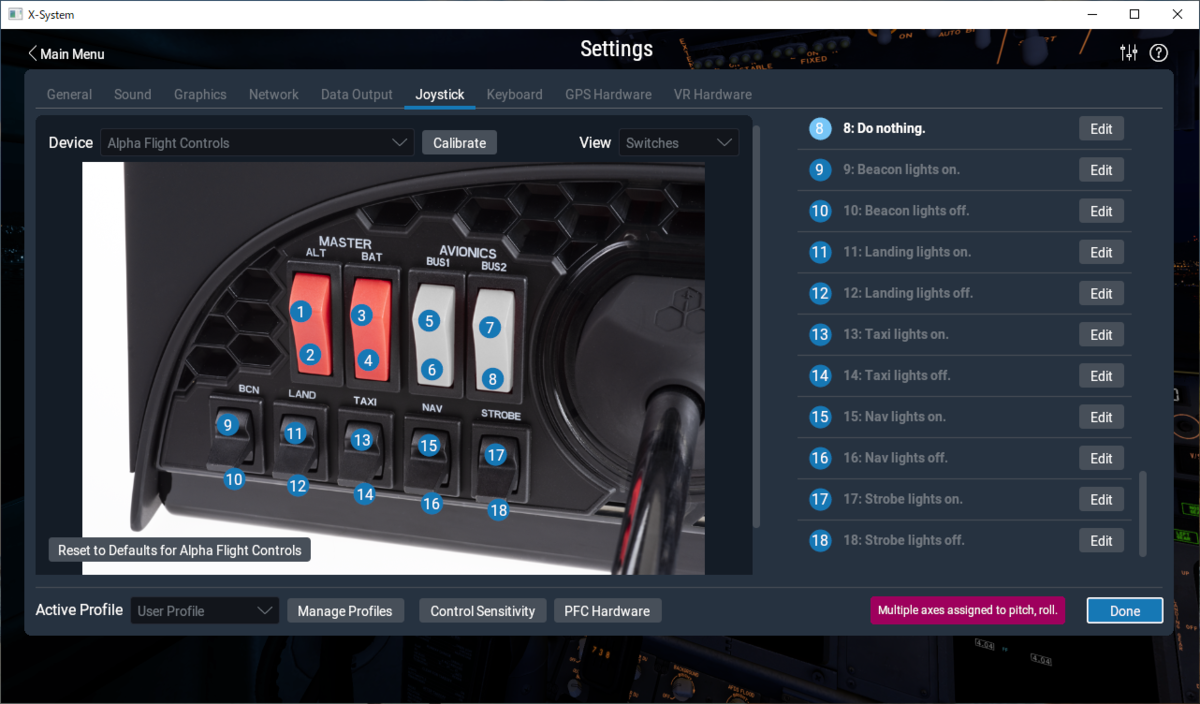The width and height of the screenshot is (1200, 704).
Task: Open the settings sliders icon
Action: point(1129,53)
